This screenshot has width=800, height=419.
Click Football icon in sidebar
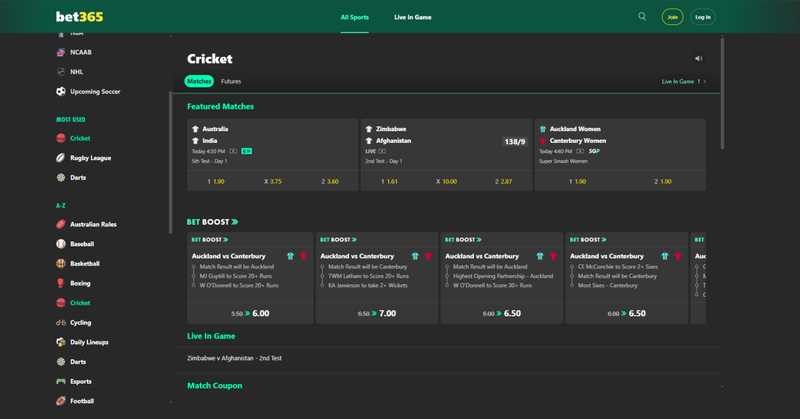pos(61,401)
